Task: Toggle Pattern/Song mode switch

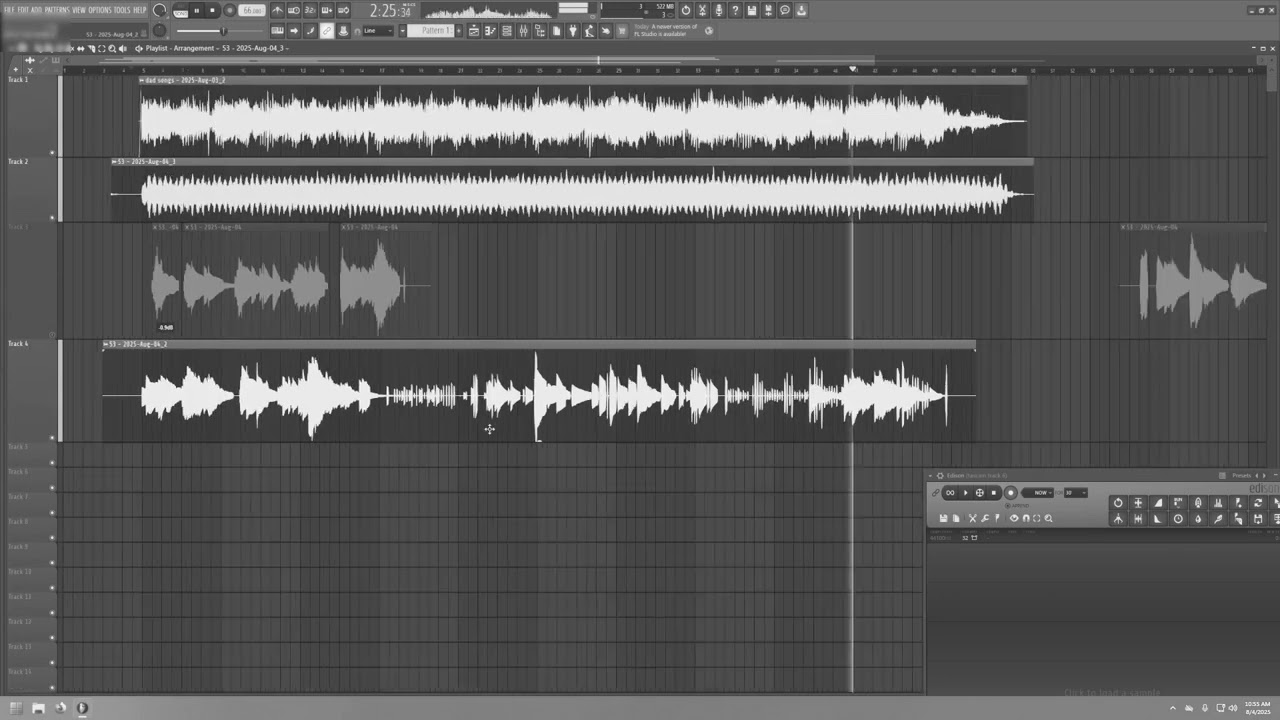Action: click(181, 11)
